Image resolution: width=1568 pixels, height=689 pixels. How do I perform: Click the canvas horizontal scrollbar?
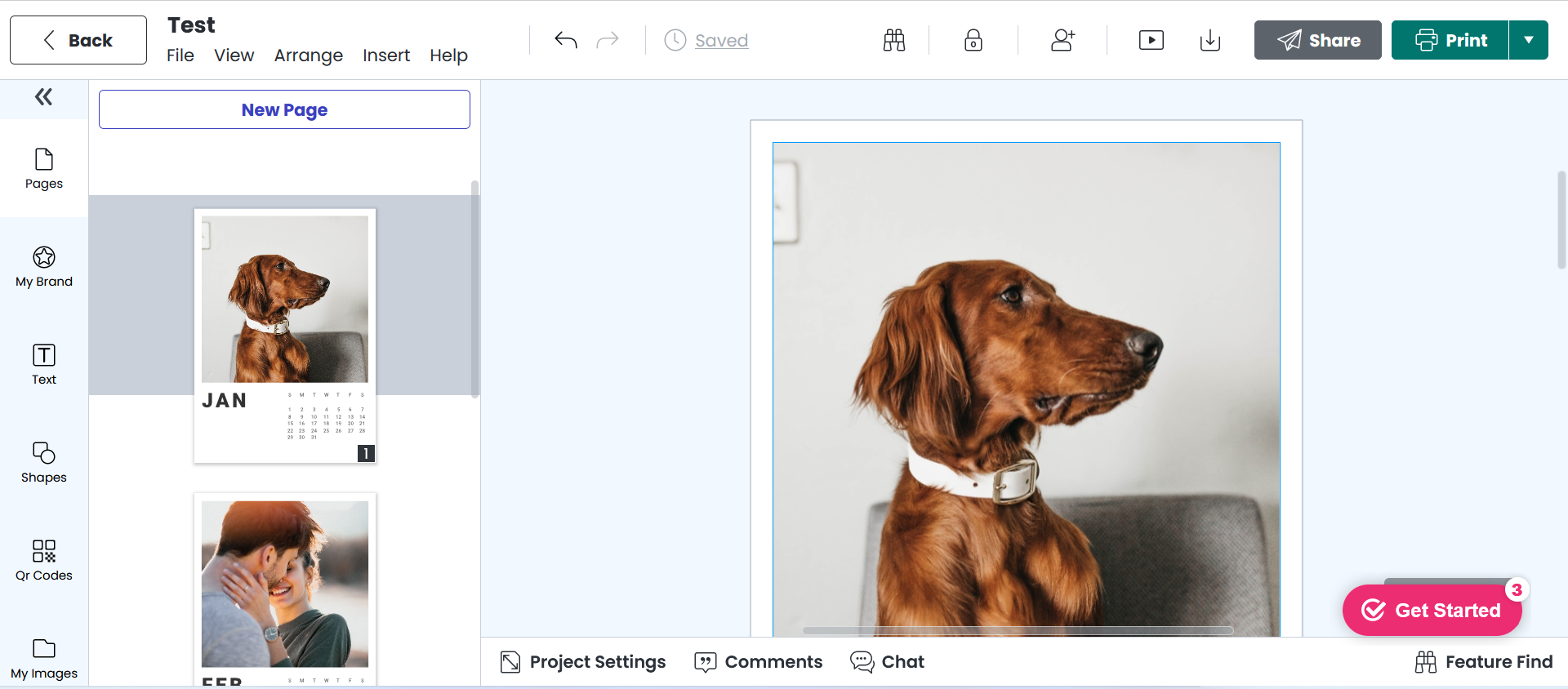tap(1018, 630)
